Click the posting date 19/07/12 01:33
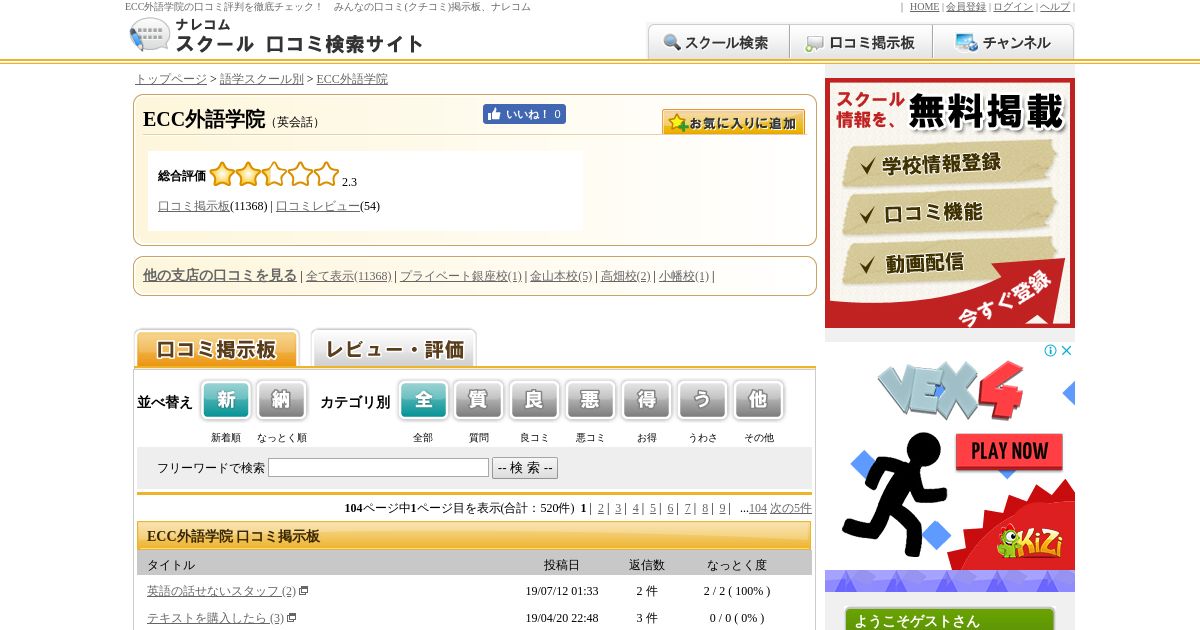The height and width of the screenshot is (630, 1200). click(562, 591)
